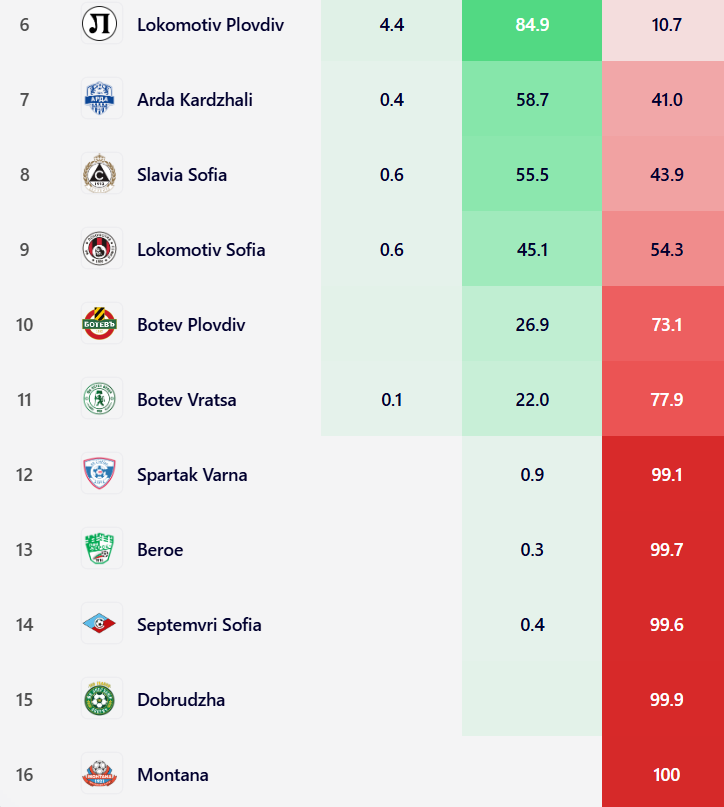Click the Beroe green team logo

click(x=102, y=549)
